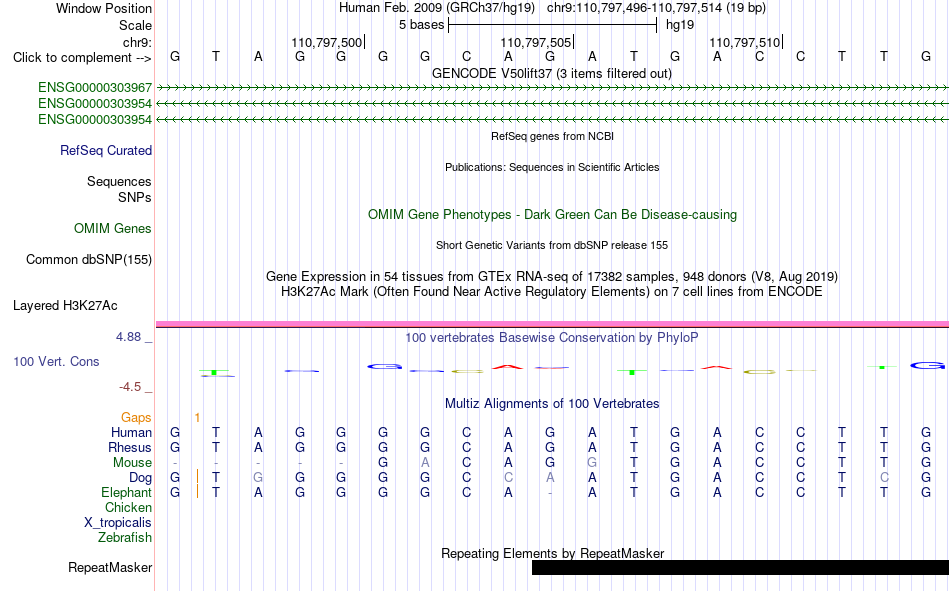Select 'Short Genetic Variants from dbSNP release 155'
The width and height of the screenshot is (950, 591).
(x=552, y=245)
